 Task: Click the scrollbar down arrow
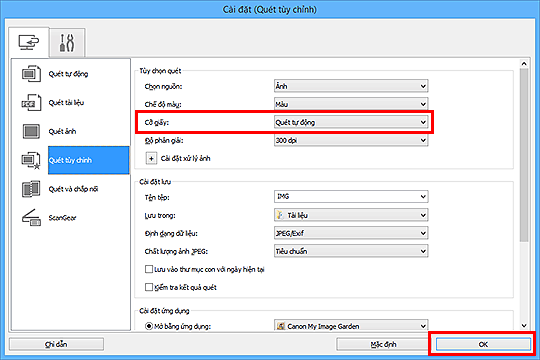(x=524, y=326)
